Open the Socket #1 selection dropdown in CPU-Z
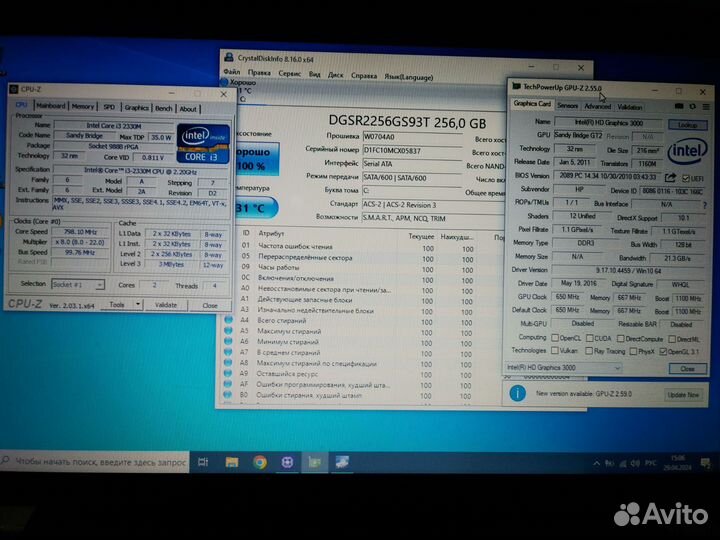Screen dimensions: 720x540 click(x=78, y=285)
